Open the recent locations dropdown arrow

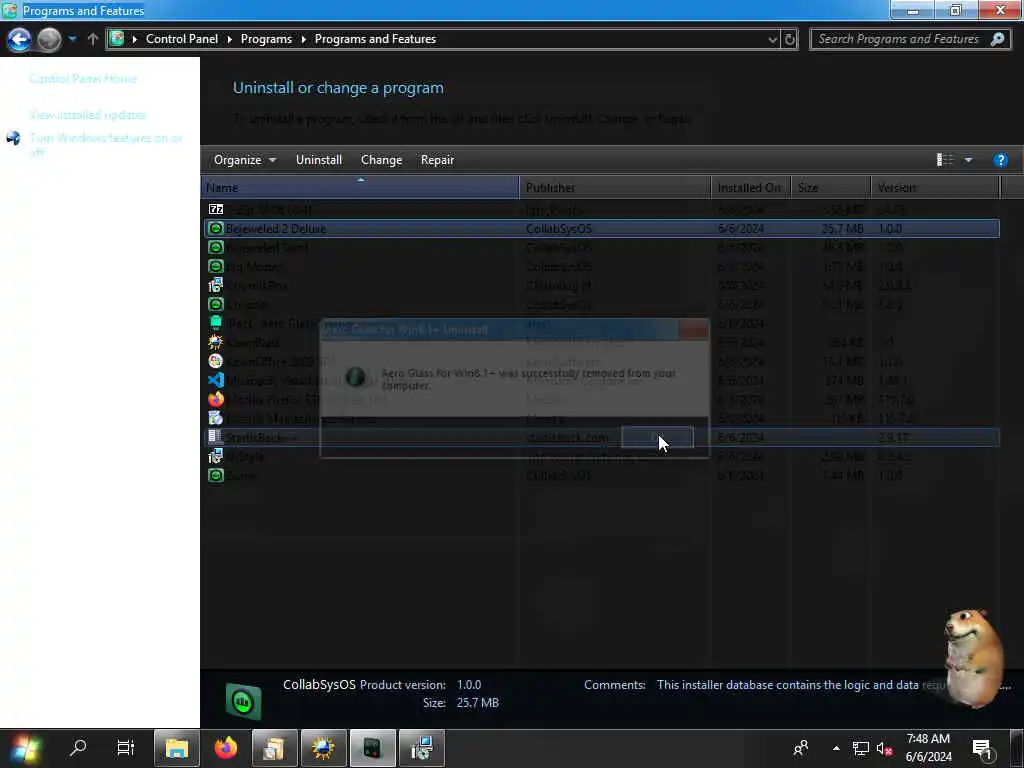click(x=72, y=39)
